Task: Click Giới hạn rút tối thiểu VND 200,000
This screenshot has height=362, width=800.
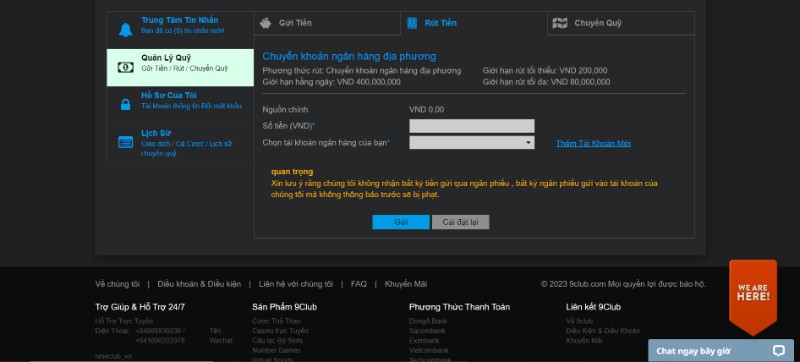Action: pos(545,71)
